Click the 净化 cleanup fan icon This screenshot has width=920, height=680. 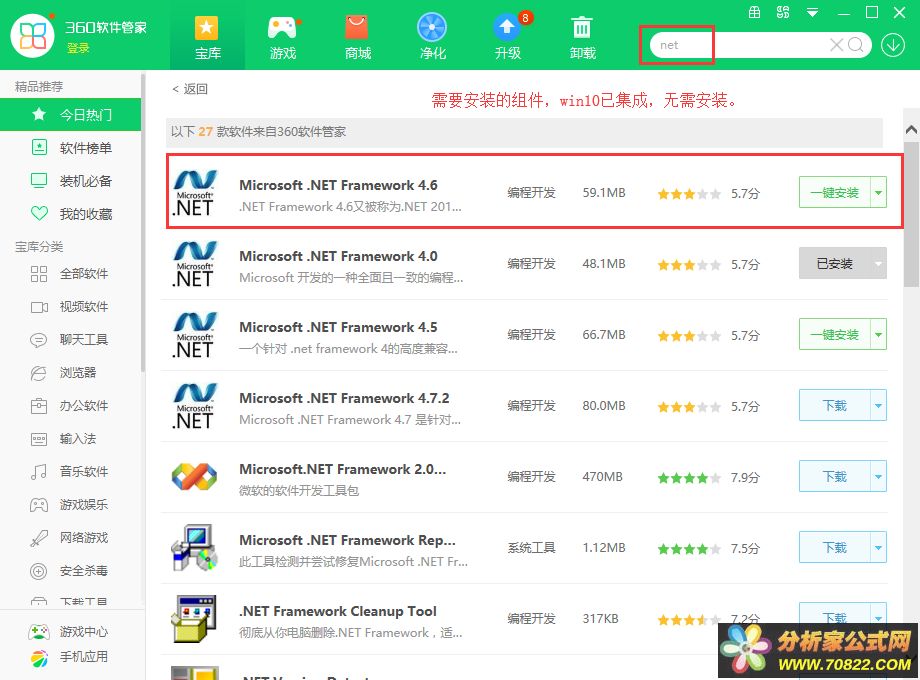tap(432, 36)
